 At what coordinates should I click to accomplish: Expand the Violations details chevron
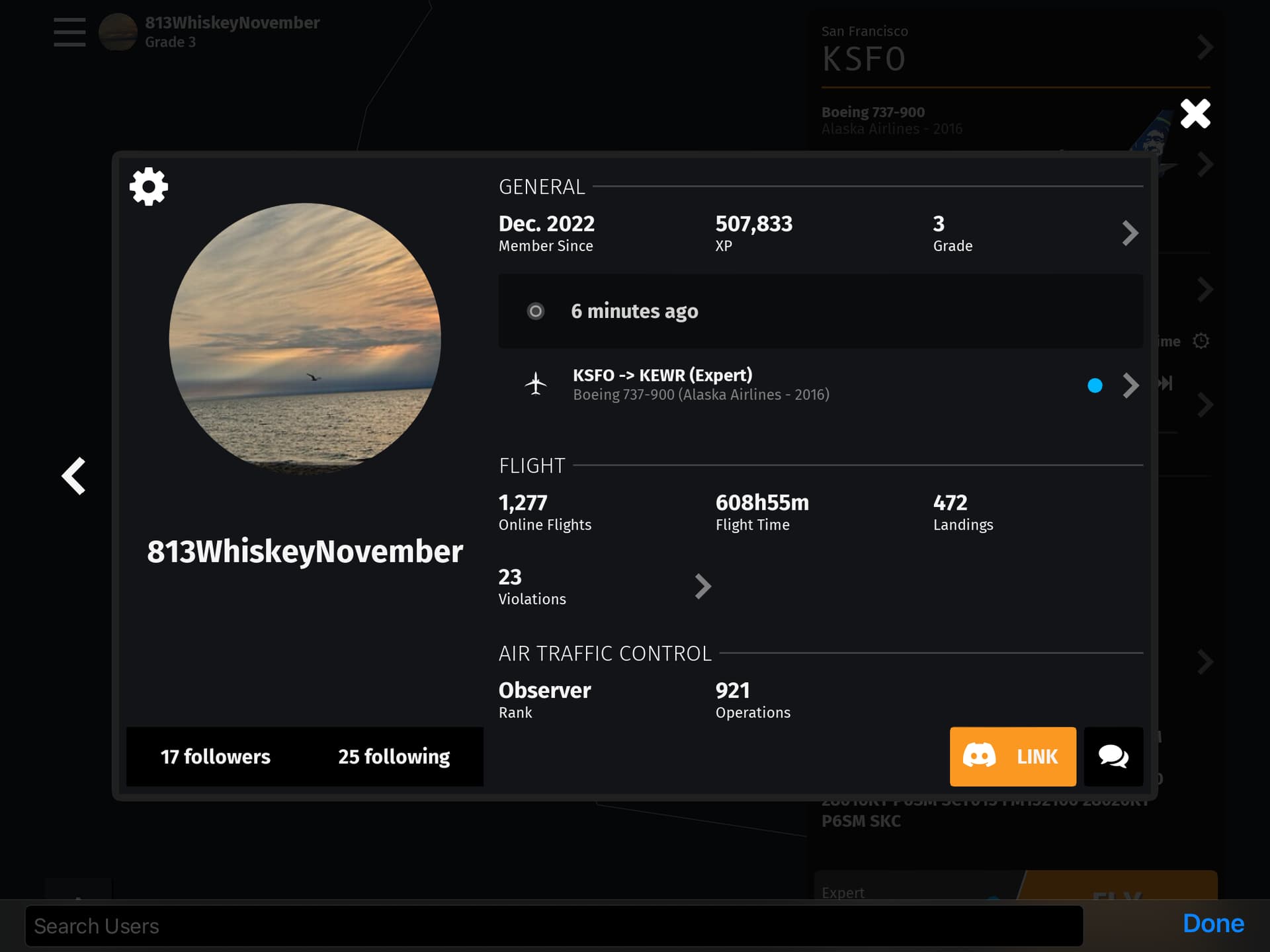coord(703,586)
